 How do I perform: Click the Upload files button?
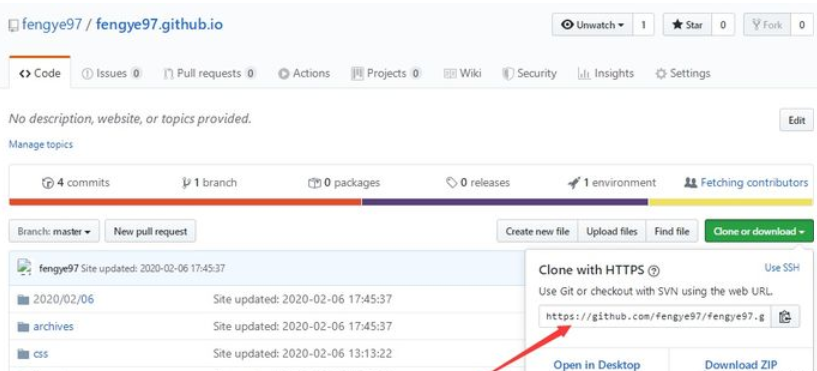click(x=612, y=231)
